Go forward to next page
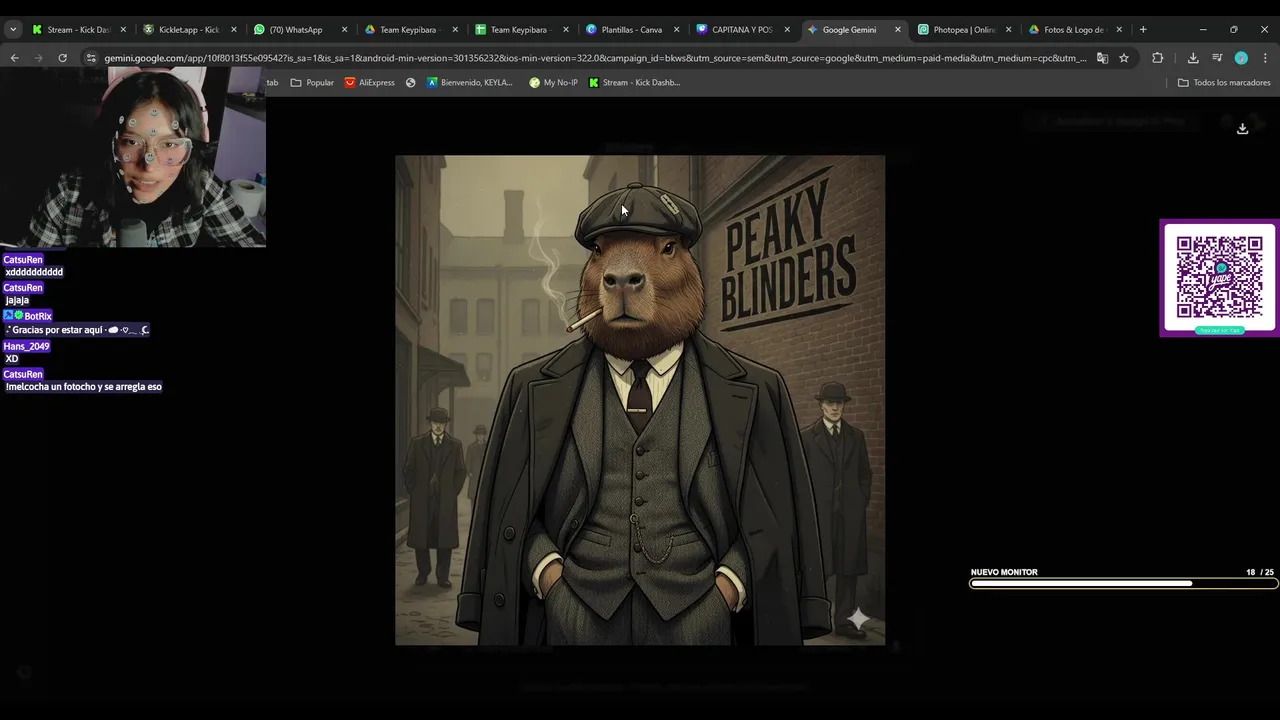The height and width of the screenshot is (720, 1280). [x=38, y=58]
